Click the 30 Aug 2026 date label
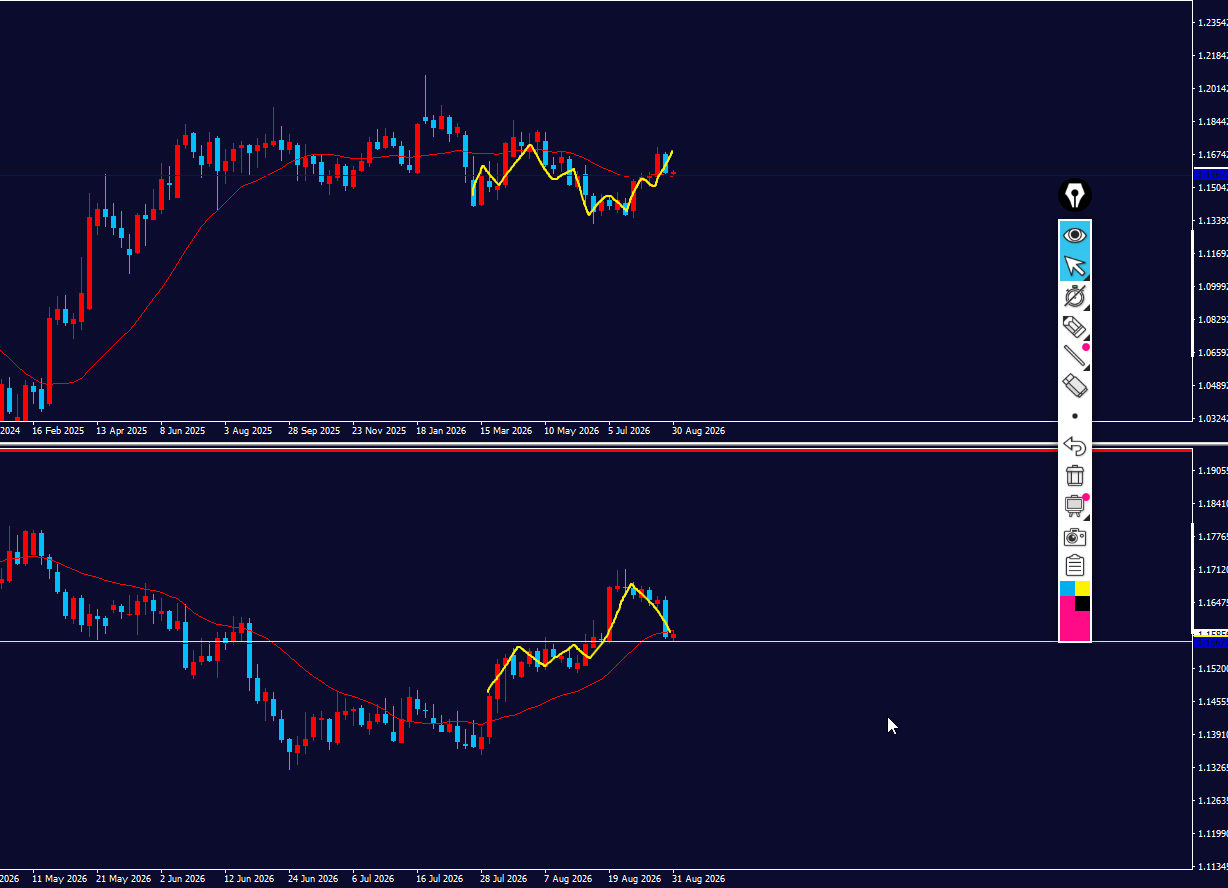Screen dimensions: 1228x888 coord(698,431)
